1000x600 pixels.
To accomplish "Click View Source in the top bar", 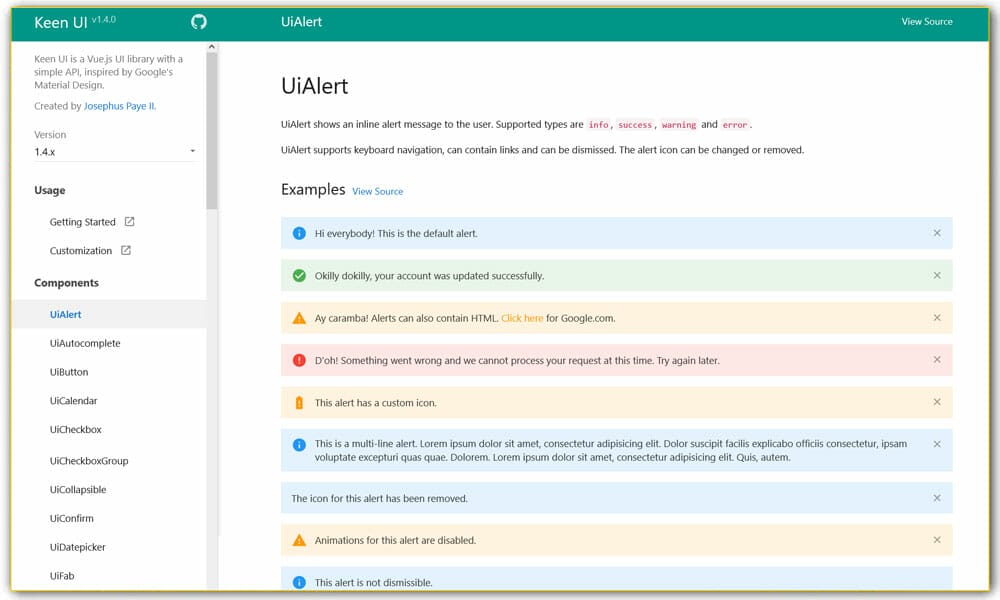I will 927,20.
